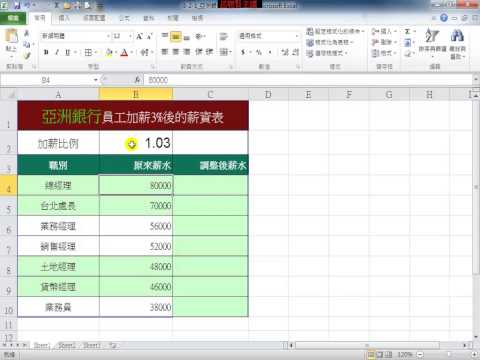Click the Merge and Center icon

tap(224, 52)
